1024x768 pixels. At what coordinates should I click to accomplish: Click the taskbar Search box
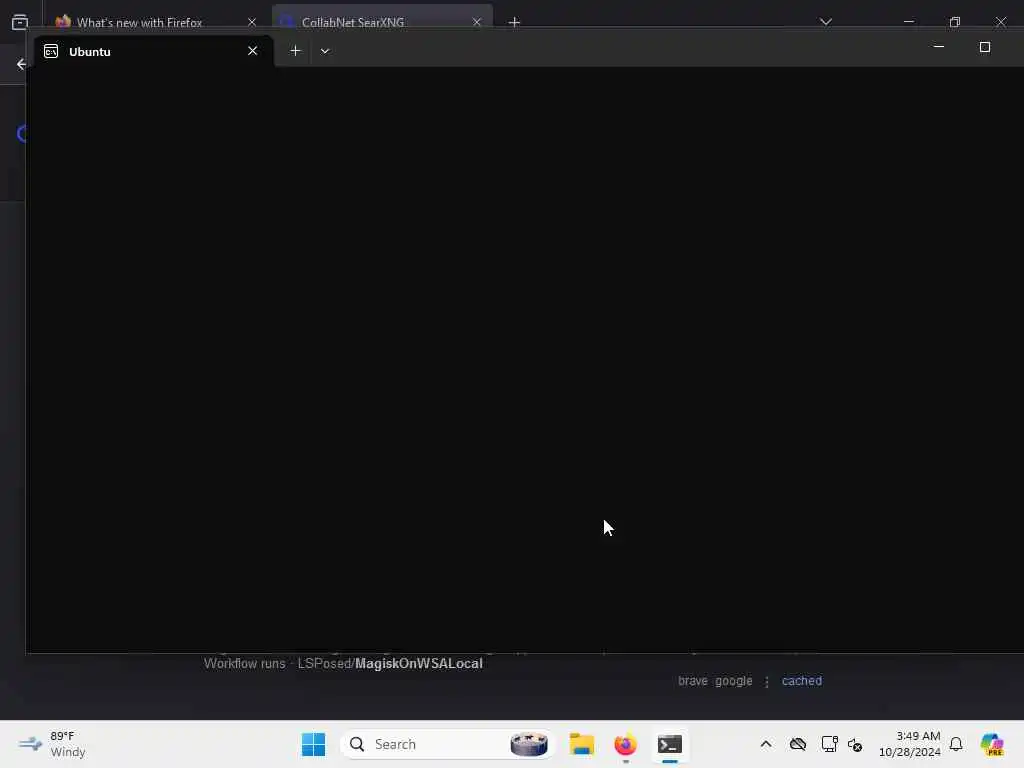pos(447,744)
